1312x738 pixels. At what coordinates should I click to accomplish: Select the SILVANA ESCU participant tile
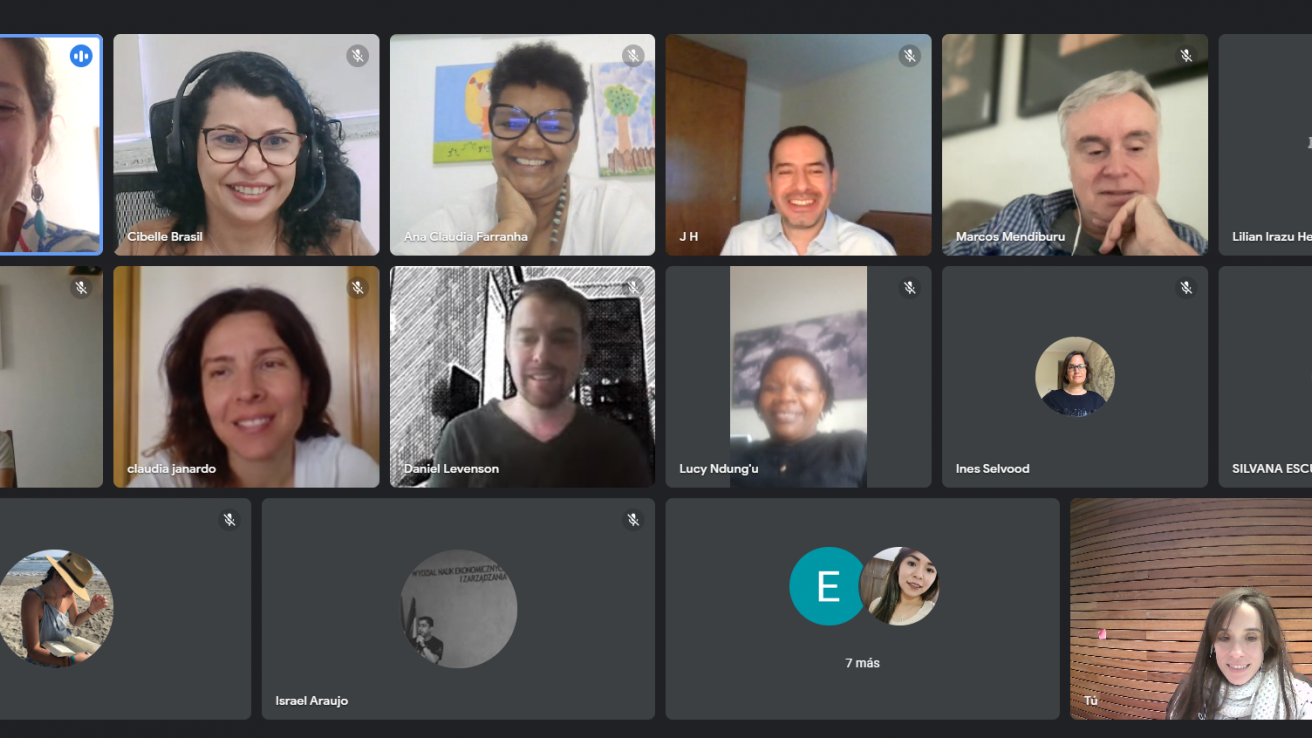1265,377
